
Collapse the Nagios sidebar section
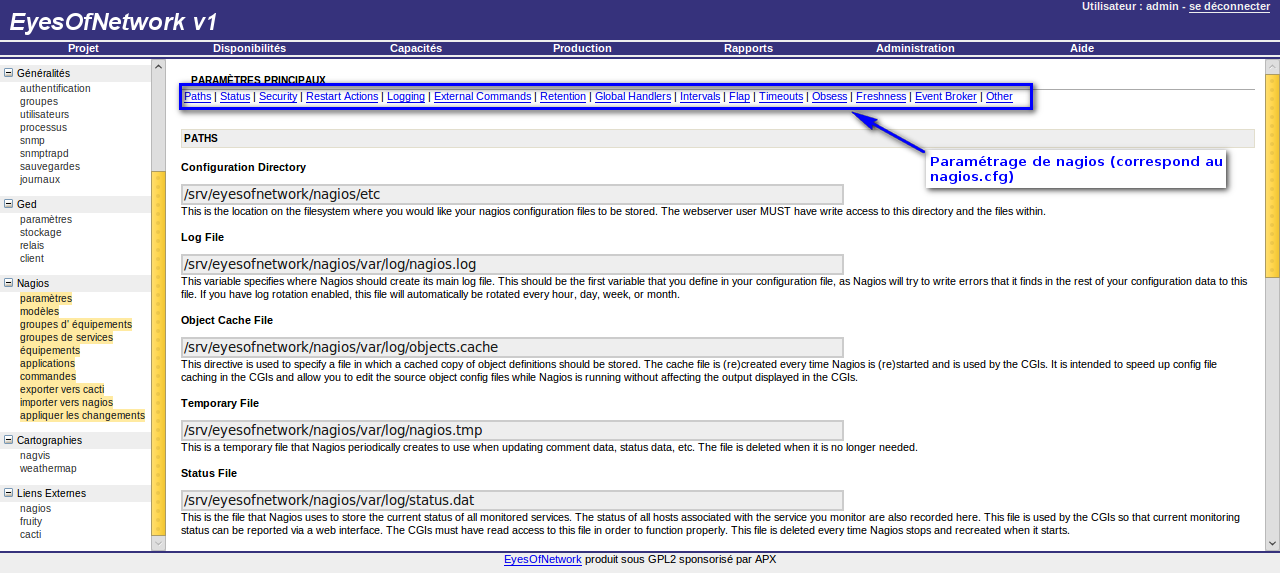[9, 283]
